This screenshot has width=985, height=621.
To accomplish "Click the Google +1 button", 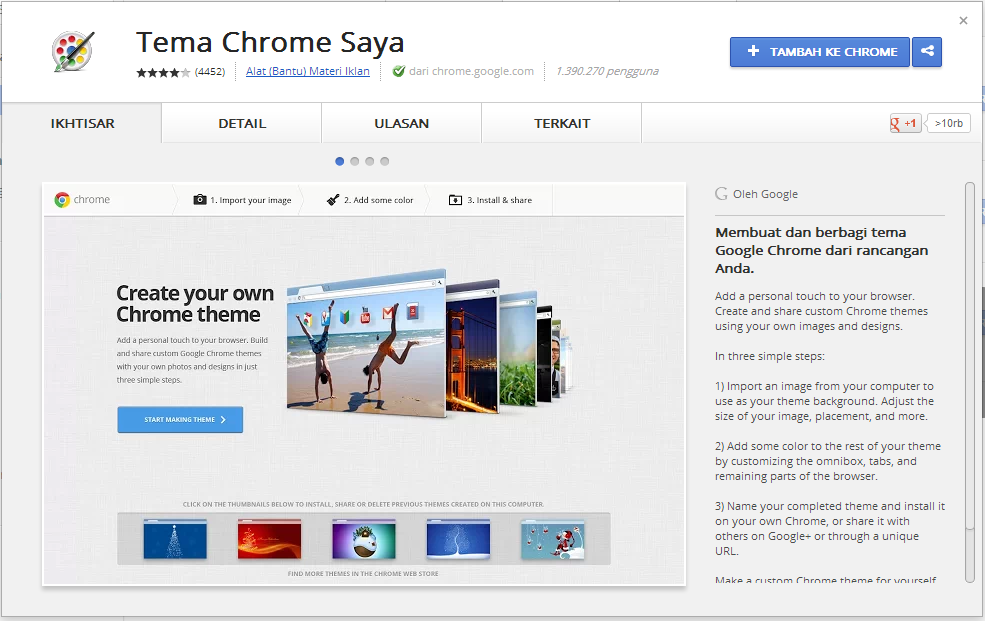I will (x=905, y=123).
